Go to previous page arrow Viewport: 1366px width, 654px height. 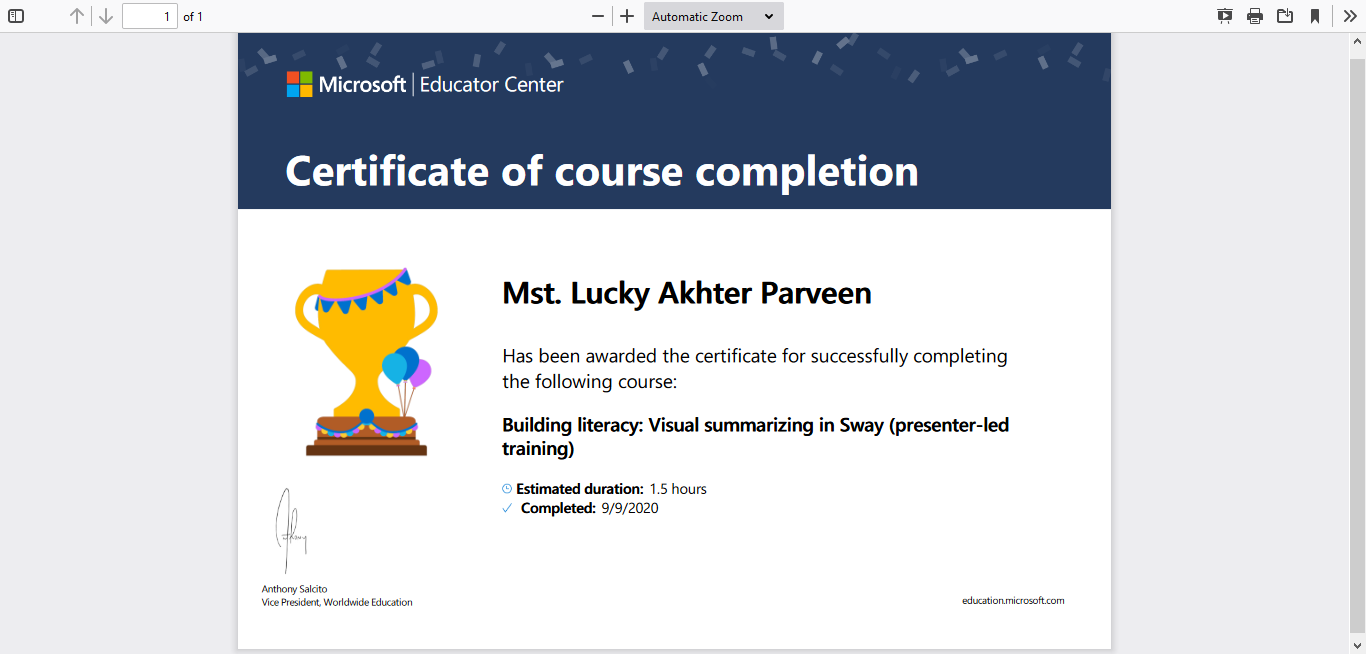(x=77, y=16)
